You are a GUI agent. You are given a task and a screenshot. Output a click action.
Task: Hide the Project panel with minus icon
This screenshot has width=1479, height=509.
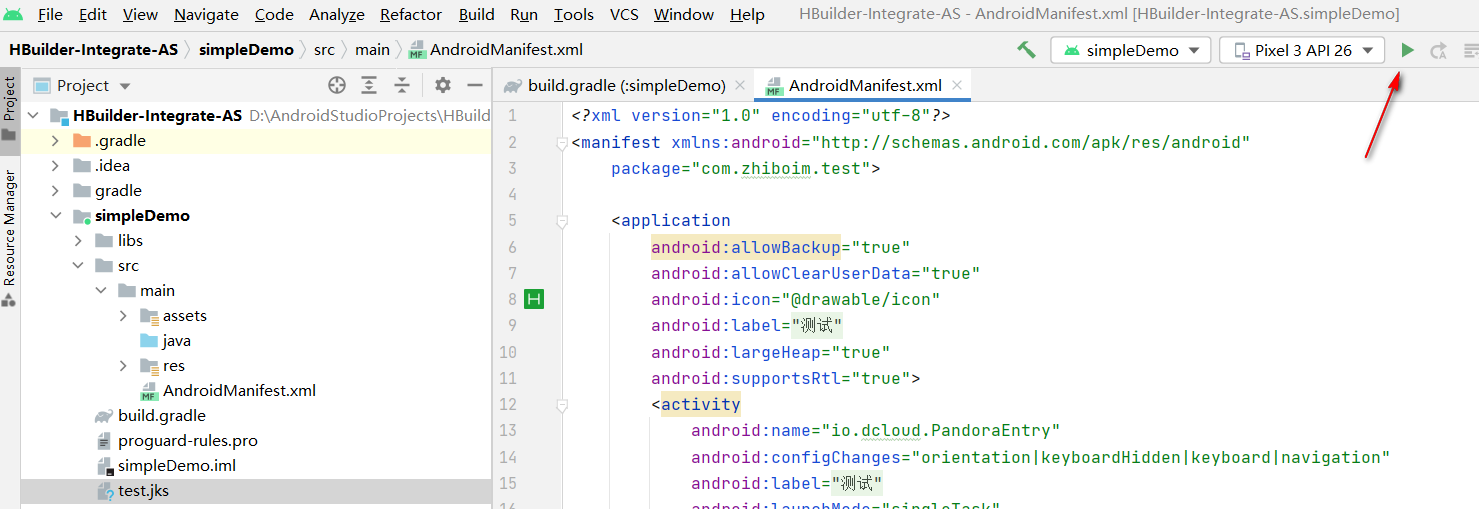coord(474,85)
